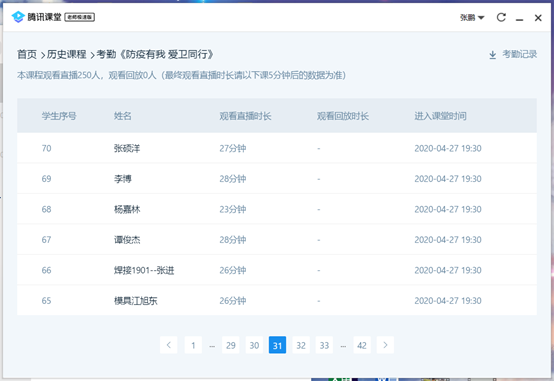Click the 观看直播时长 column header
554x381 pixels.
click(x=245, y=116)
